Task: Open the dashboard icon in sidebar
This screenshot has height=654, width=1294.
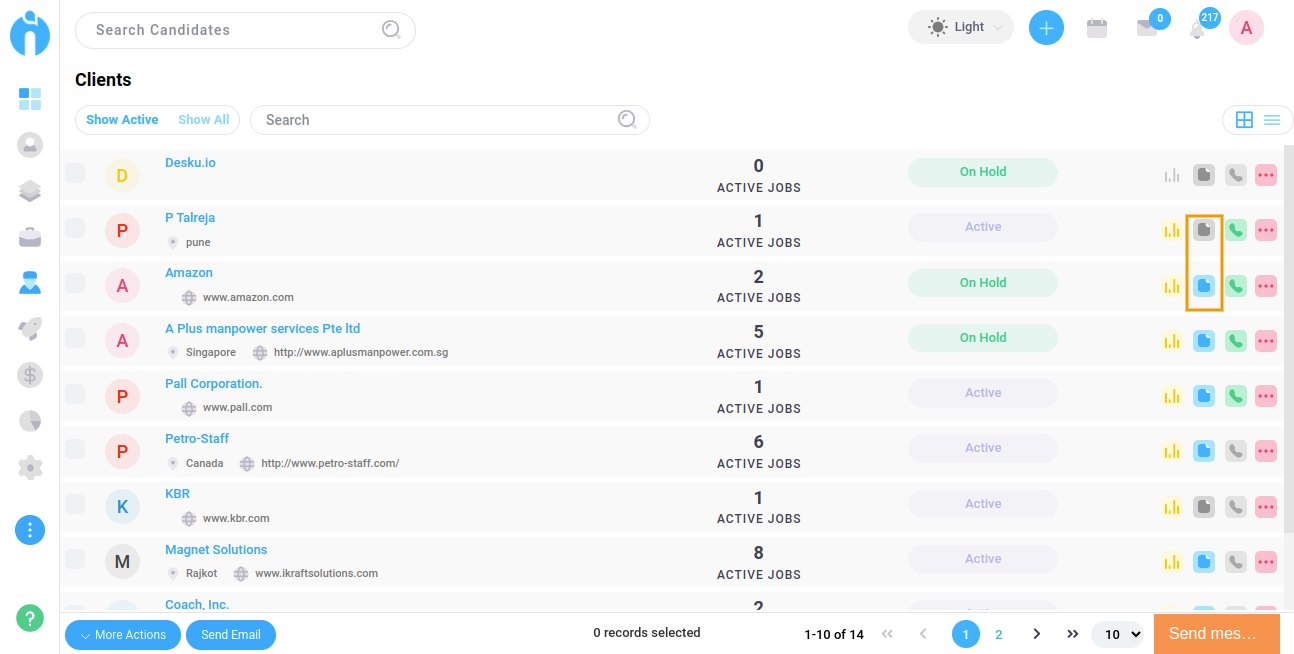Action: click(30, 98)
